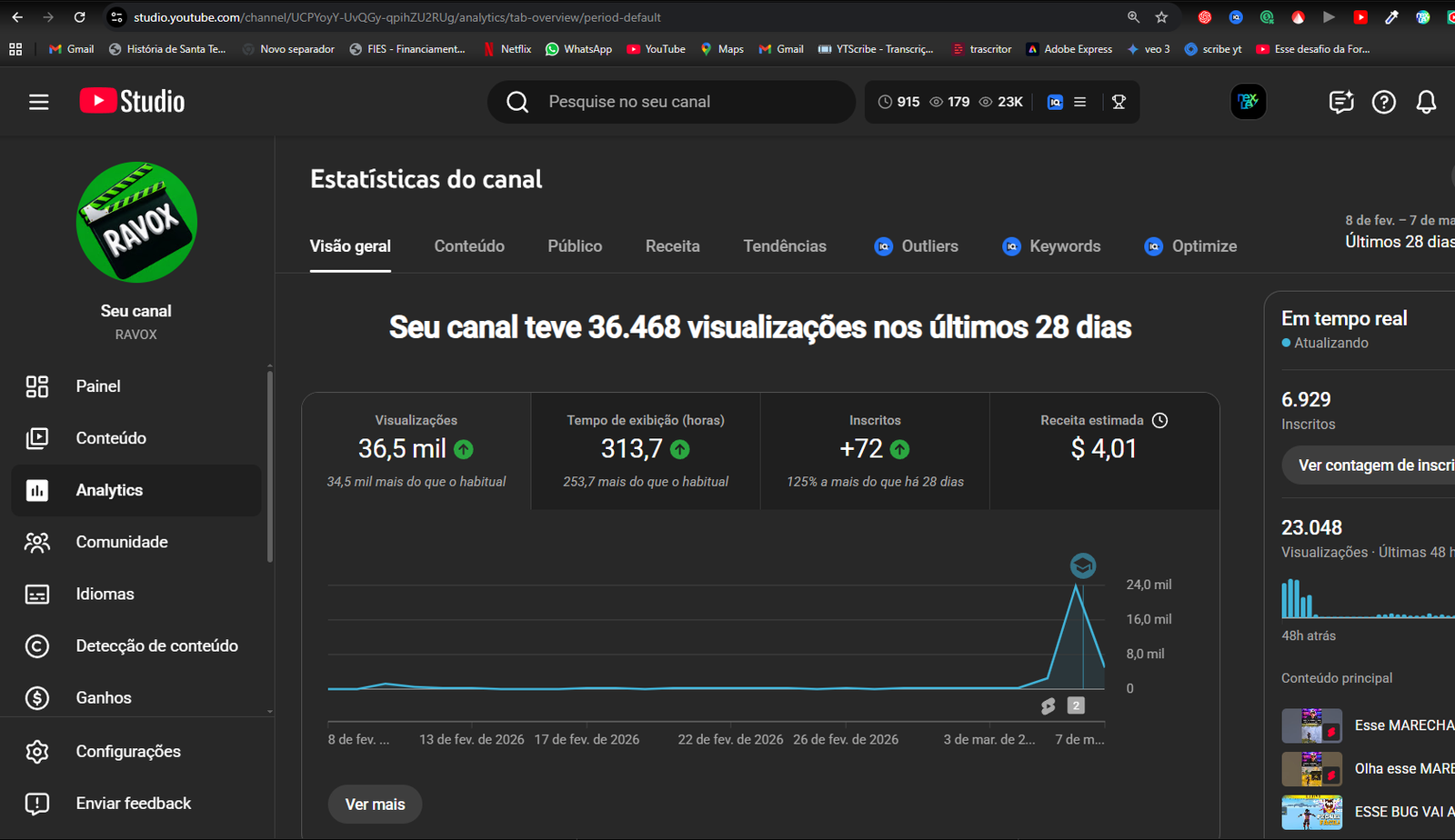Open Configurações in the sidebar
Image resolution: width=1455 pixels, height=840 pixels.
point(136,752)
